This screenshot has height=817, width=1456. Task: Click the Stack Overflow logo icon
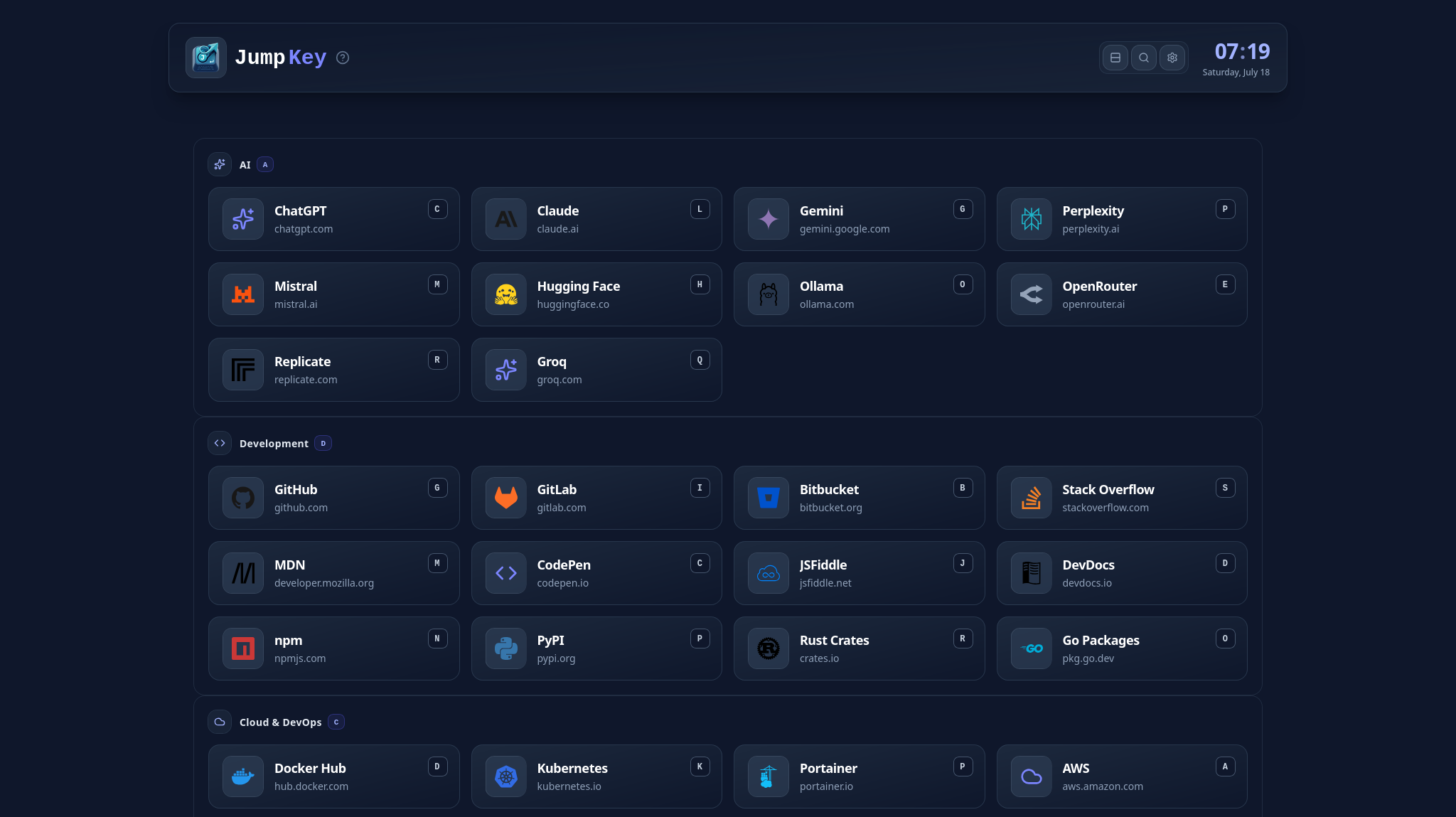point(1032,498)
